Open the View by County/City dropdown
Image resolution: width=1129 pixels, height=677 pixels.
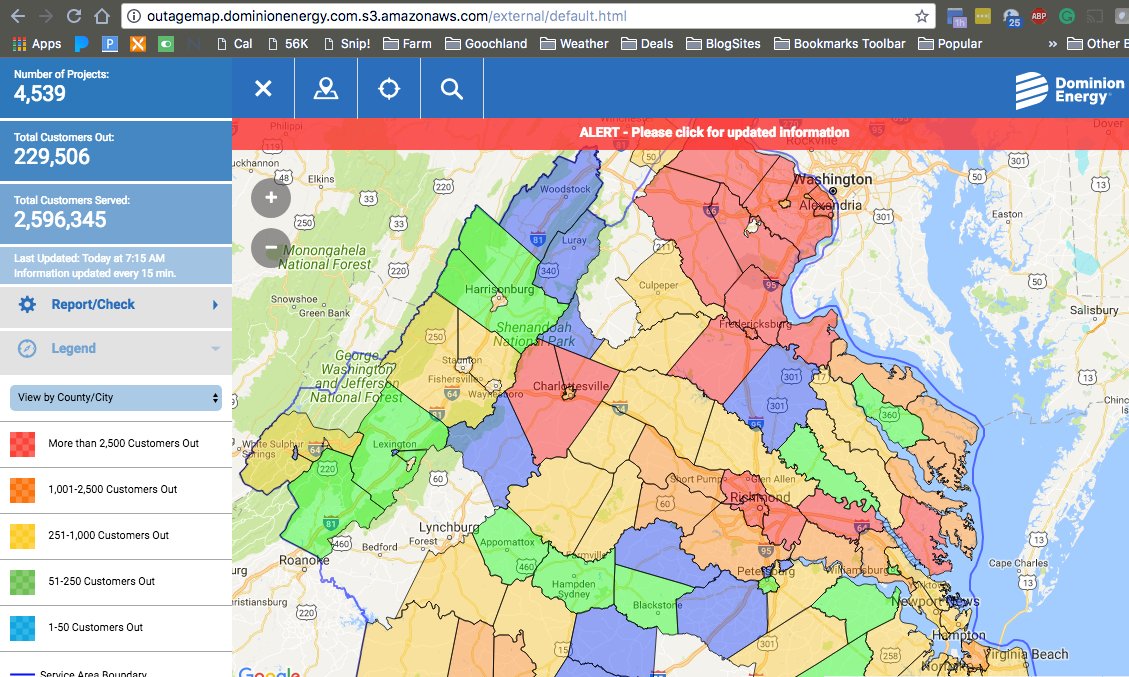(x=115, y=397)
